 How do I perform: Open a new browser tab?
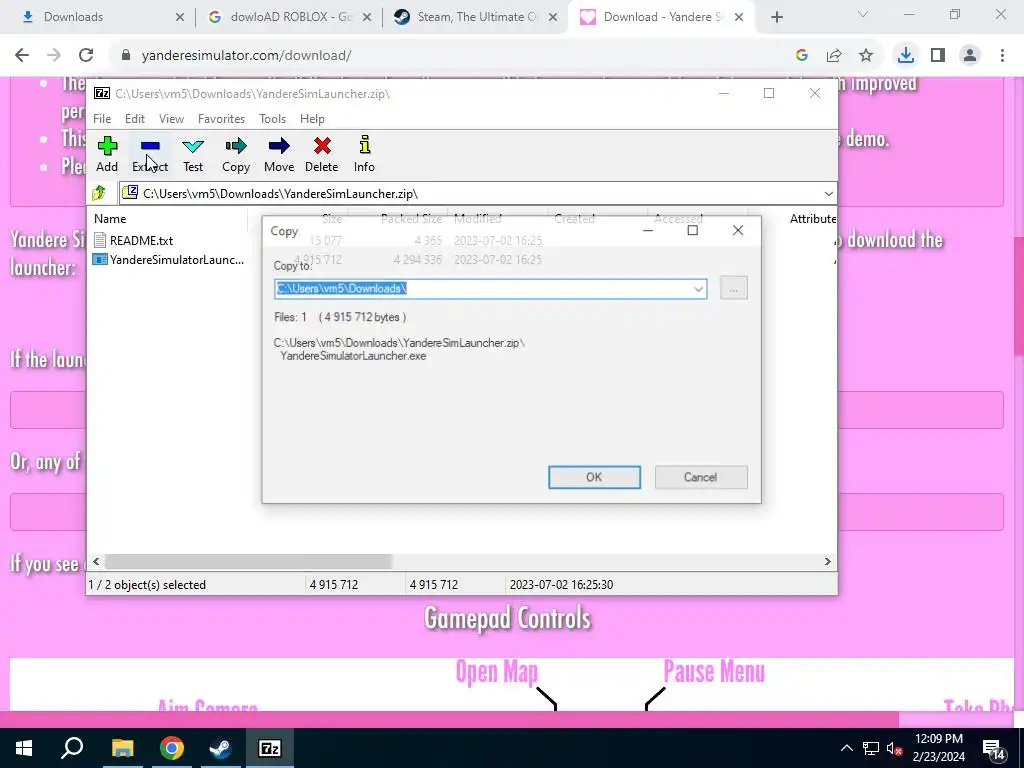[776, 17]
